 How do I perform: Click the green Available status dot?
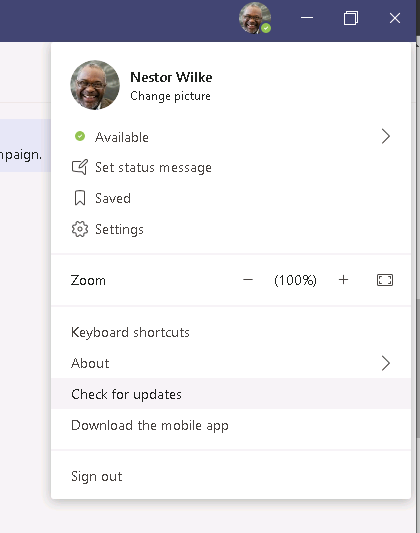pos(80,136)
